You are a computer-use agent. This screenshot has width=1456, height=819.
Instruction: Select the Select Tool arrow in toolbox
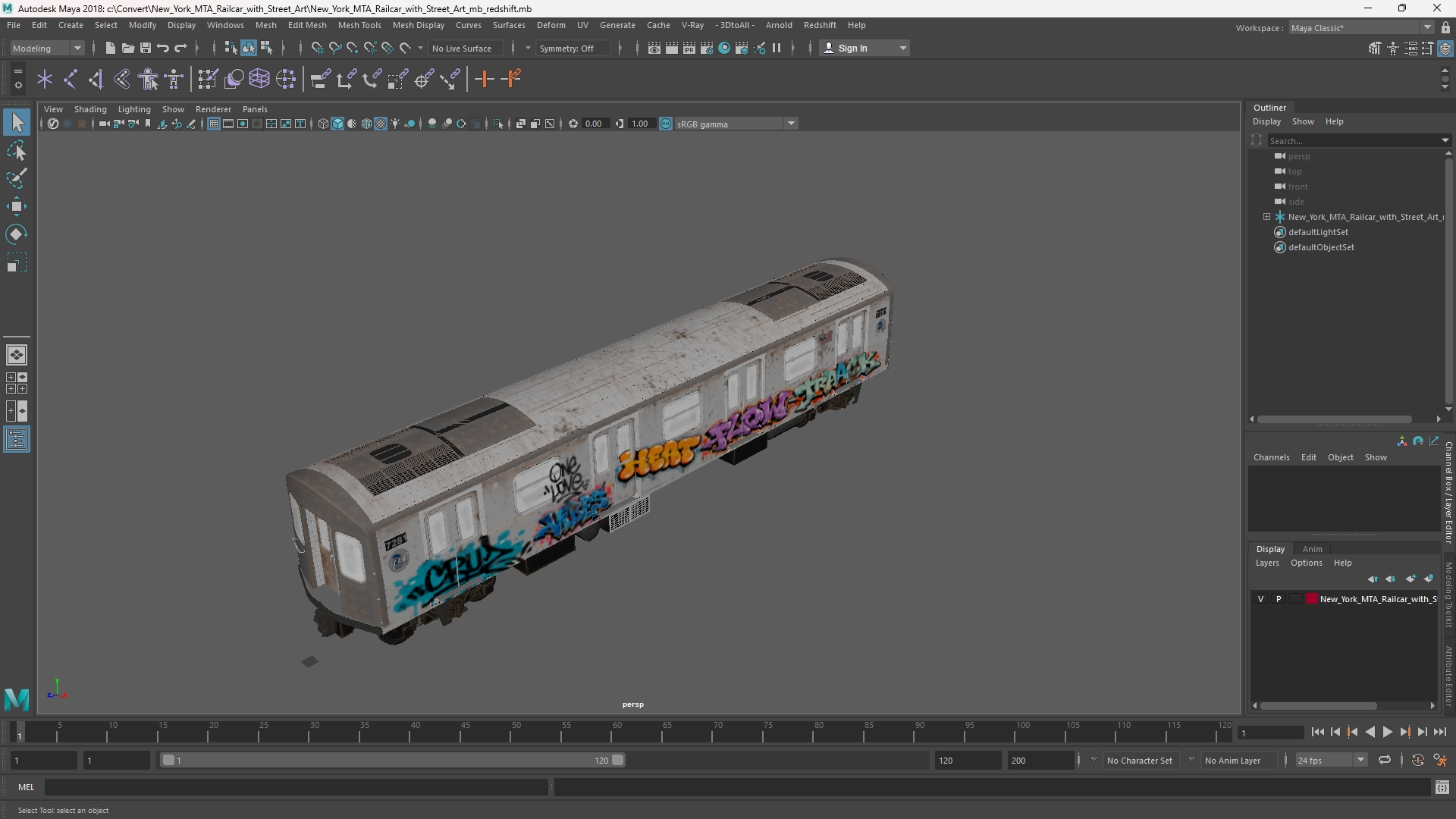click(17, 122)
